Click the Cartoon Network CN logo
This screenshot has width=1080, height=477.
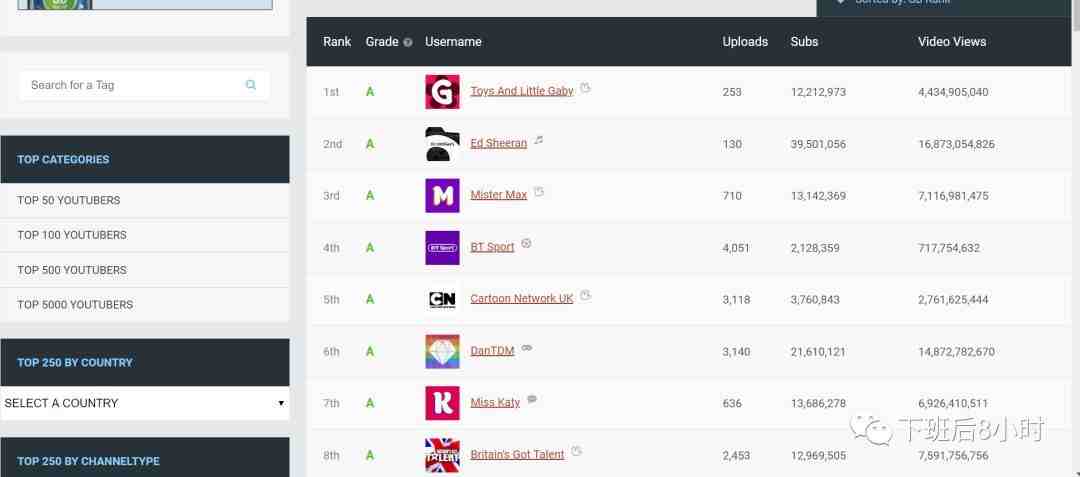point(442,299)
